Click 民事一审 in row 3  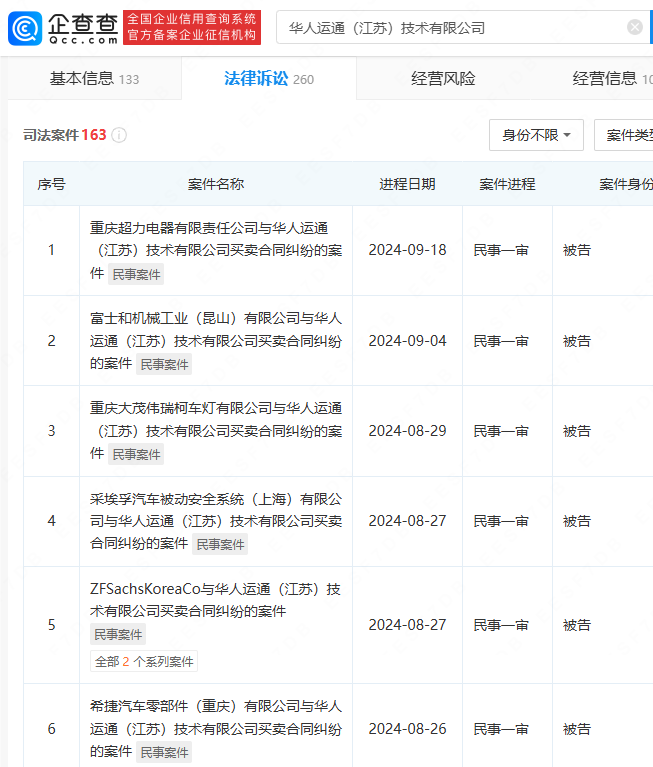point(501,431)
